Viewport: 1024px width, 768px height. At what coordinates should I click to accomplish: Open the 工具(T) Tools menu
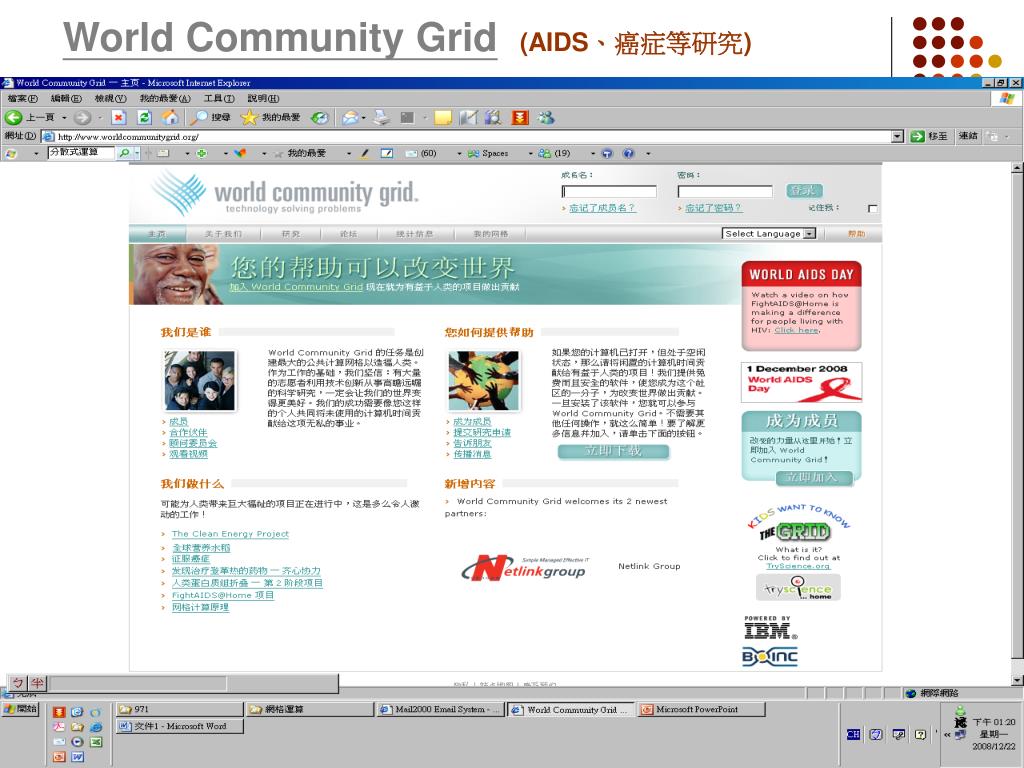click(219, 98)
